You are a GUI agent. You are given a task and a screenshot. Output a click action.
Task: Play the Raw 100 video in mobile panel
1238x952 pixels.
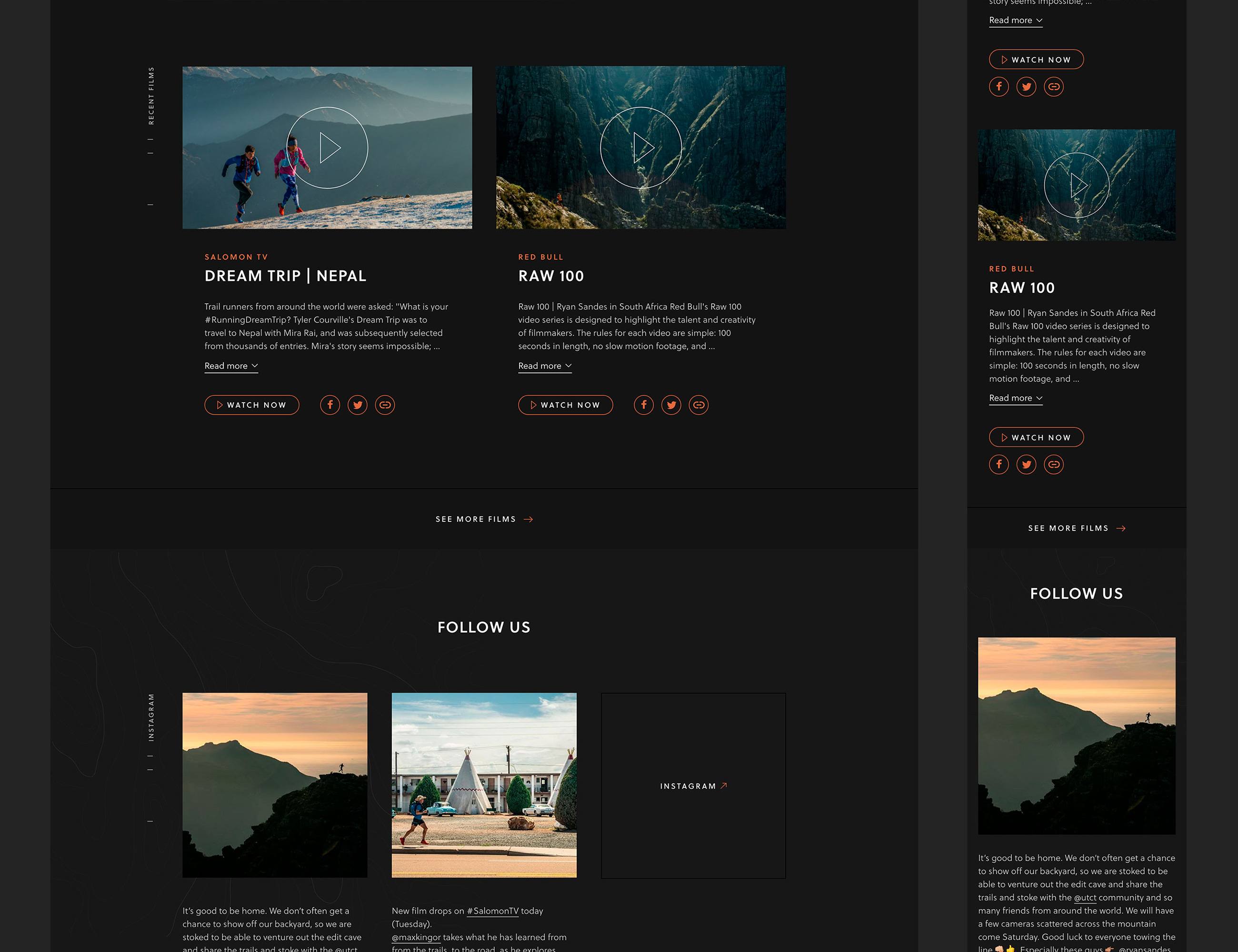[1077, 185]
